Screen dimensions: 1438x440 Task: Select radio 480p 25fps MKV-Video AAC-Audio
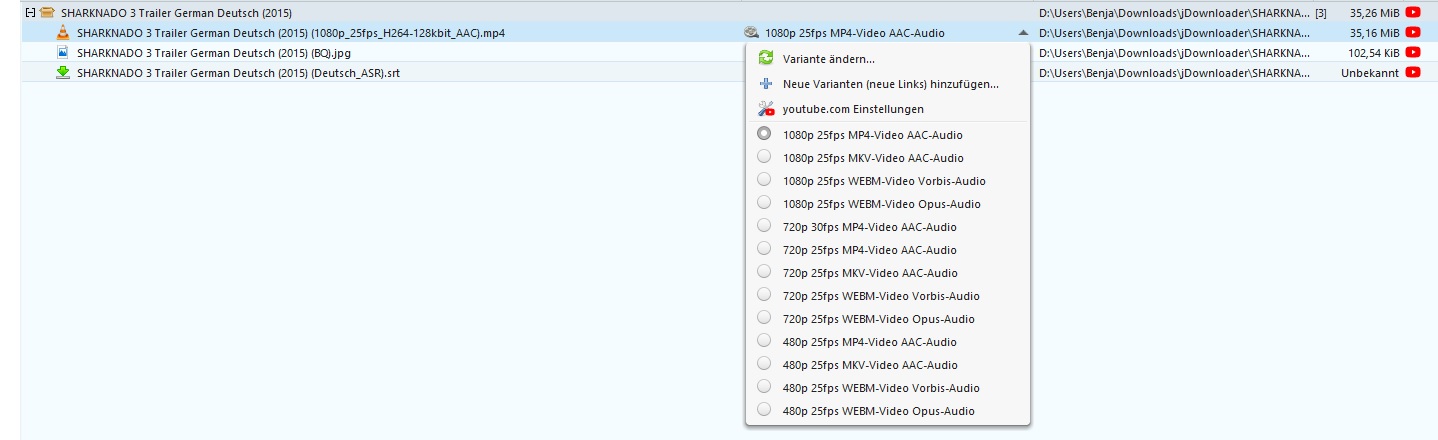point(764,363)
